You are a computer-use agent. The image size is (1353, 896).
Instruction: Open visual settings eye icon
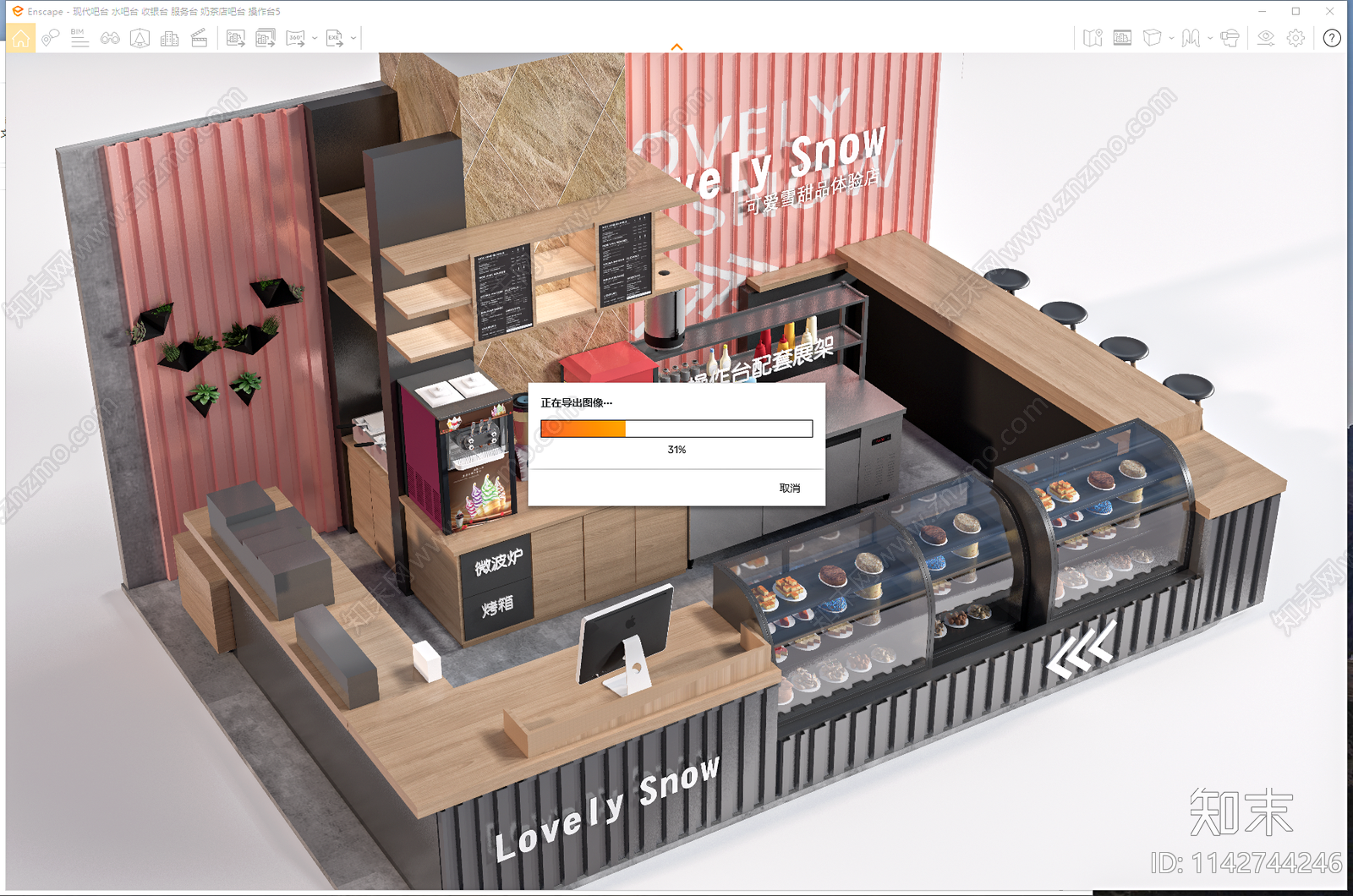[1266, 38]
